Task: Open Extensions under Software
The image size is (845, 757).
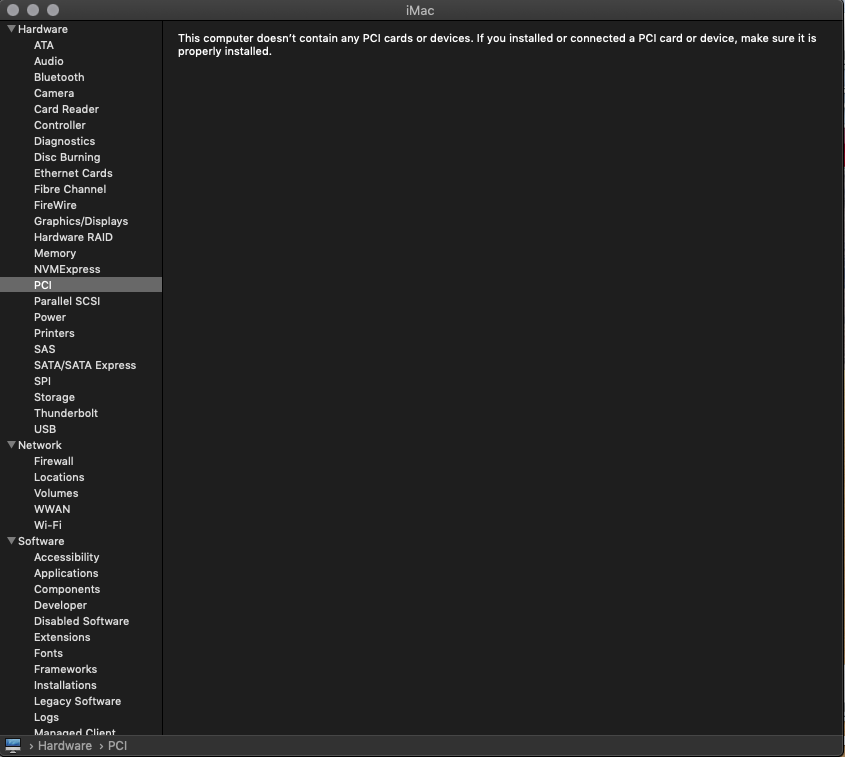Action: click(x=62, y=637)
